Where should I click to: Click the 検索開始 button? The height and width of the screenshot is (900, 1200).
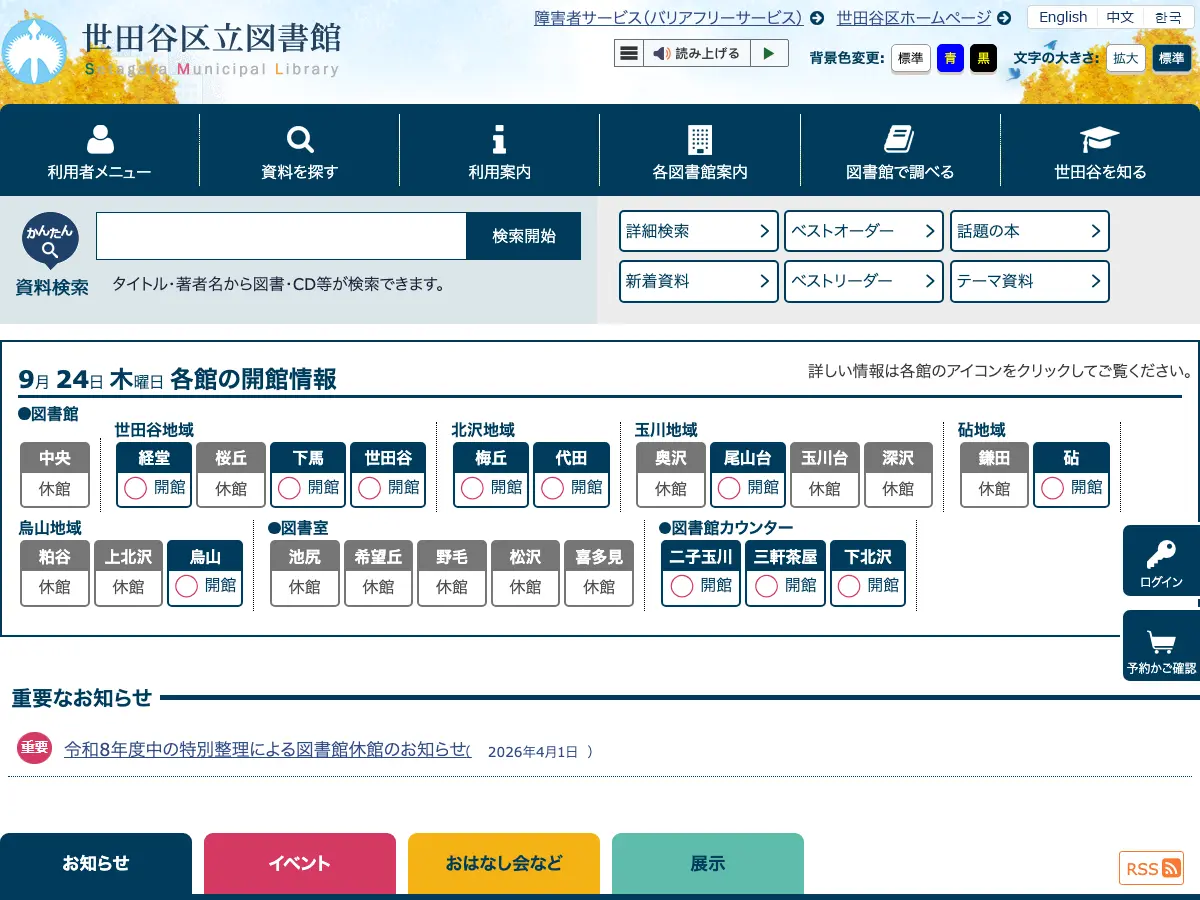point(524,236)
